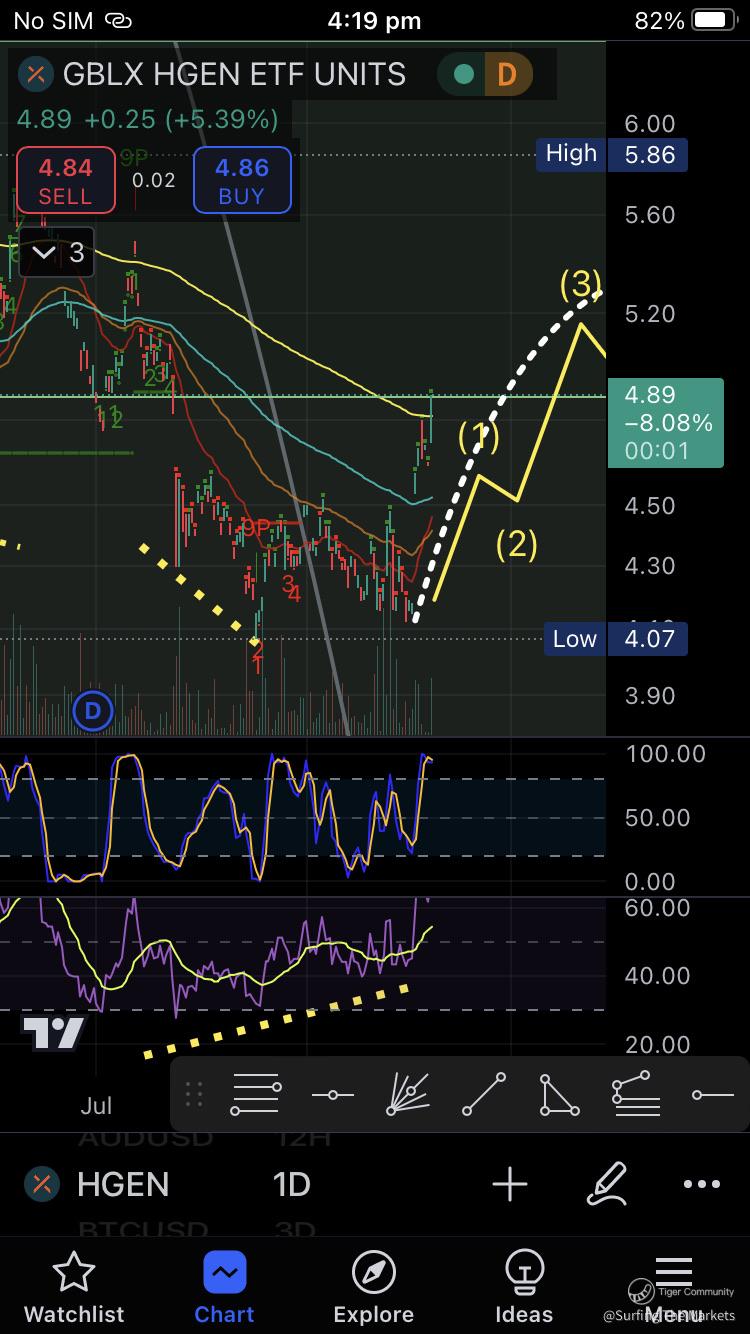Tap the Low 4.07 price label

(614, 639)
